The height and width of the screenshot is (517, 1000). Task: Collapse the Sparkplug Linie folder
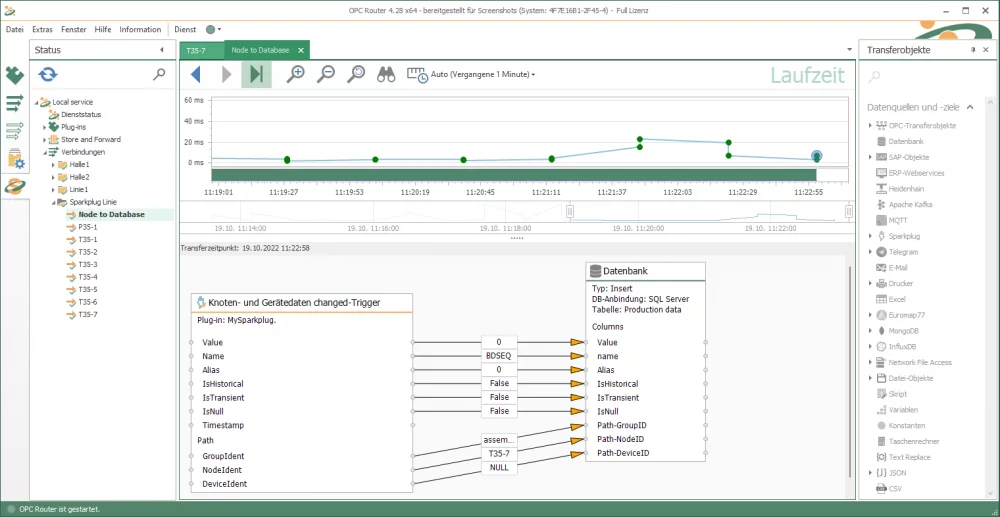(x=53, y=202)
